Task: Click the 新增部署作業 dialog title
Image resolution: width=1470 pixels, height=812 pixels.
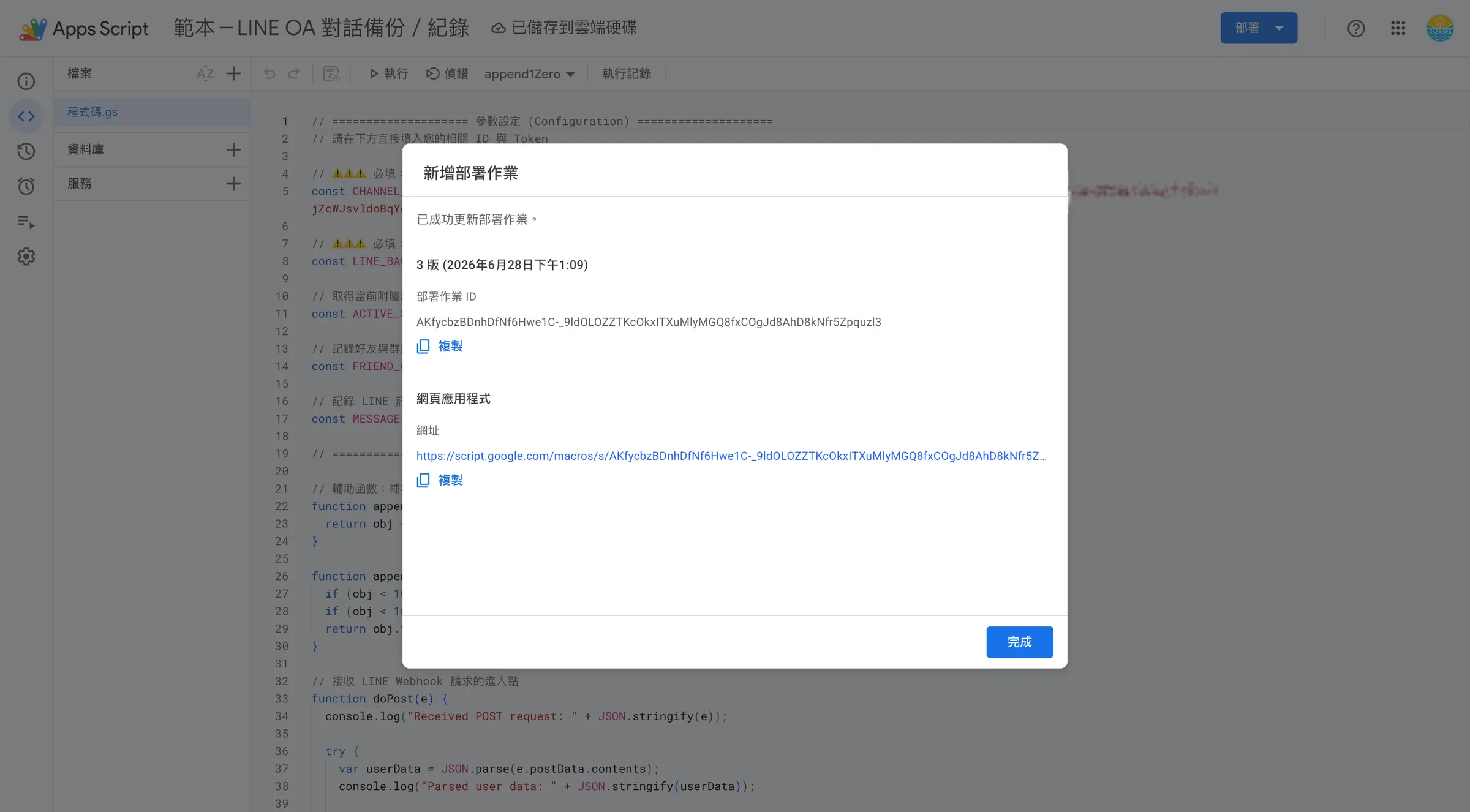Action: tap(470, 173)
